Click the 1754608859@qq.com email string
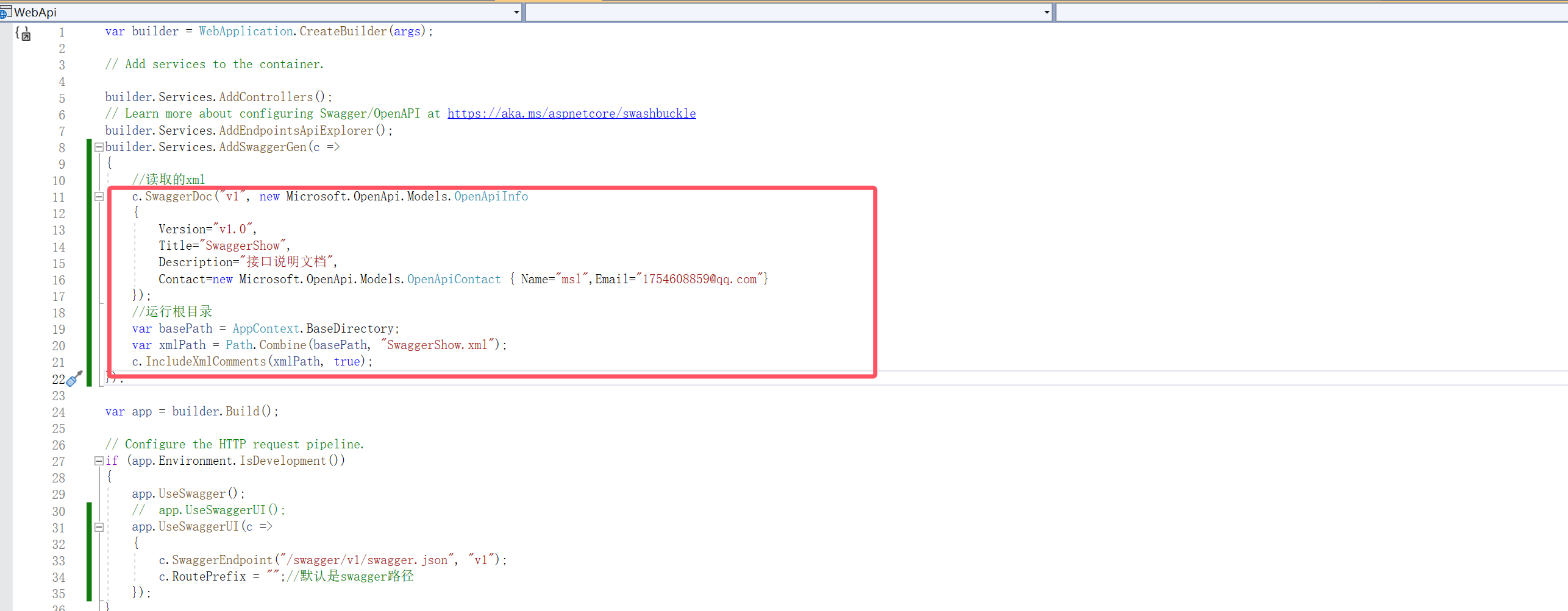The height and width of the screenshot is (611, 1568). [x=699, y=279]
